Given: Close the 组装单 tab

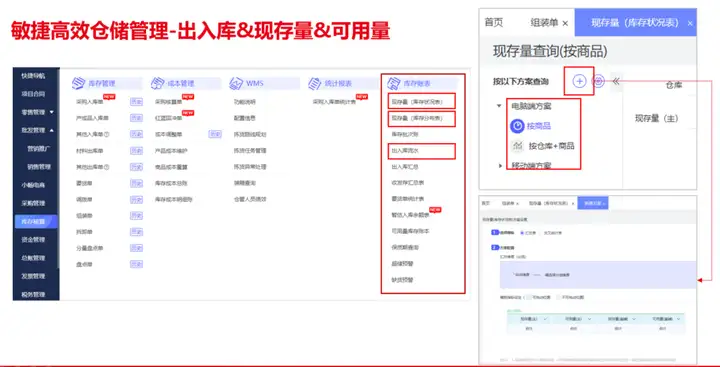Looking at the screenshot, I should click(x=565, y=23).
